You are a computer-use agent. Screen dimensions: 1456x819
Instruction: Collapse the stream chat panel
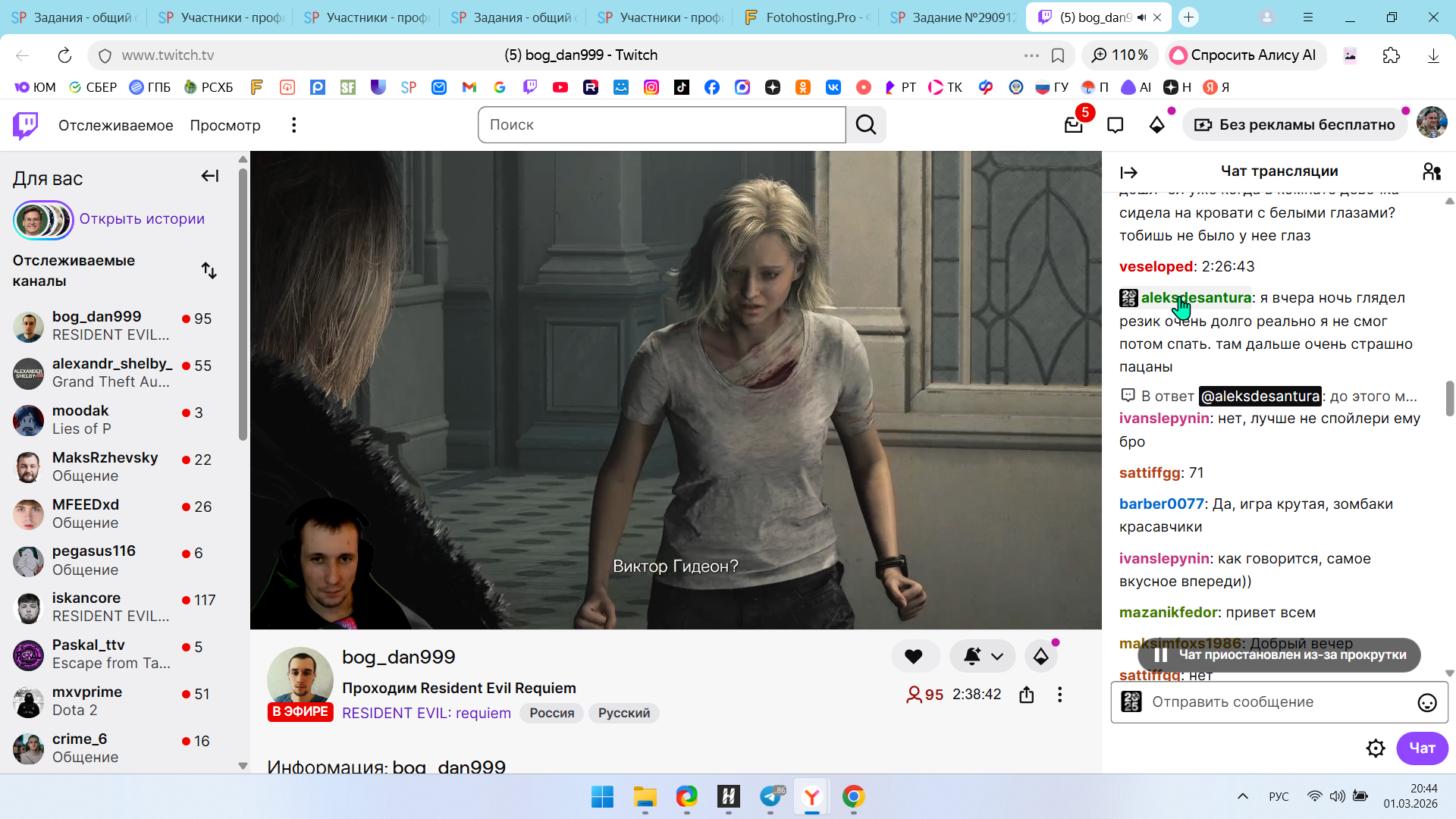(1128, 173)
